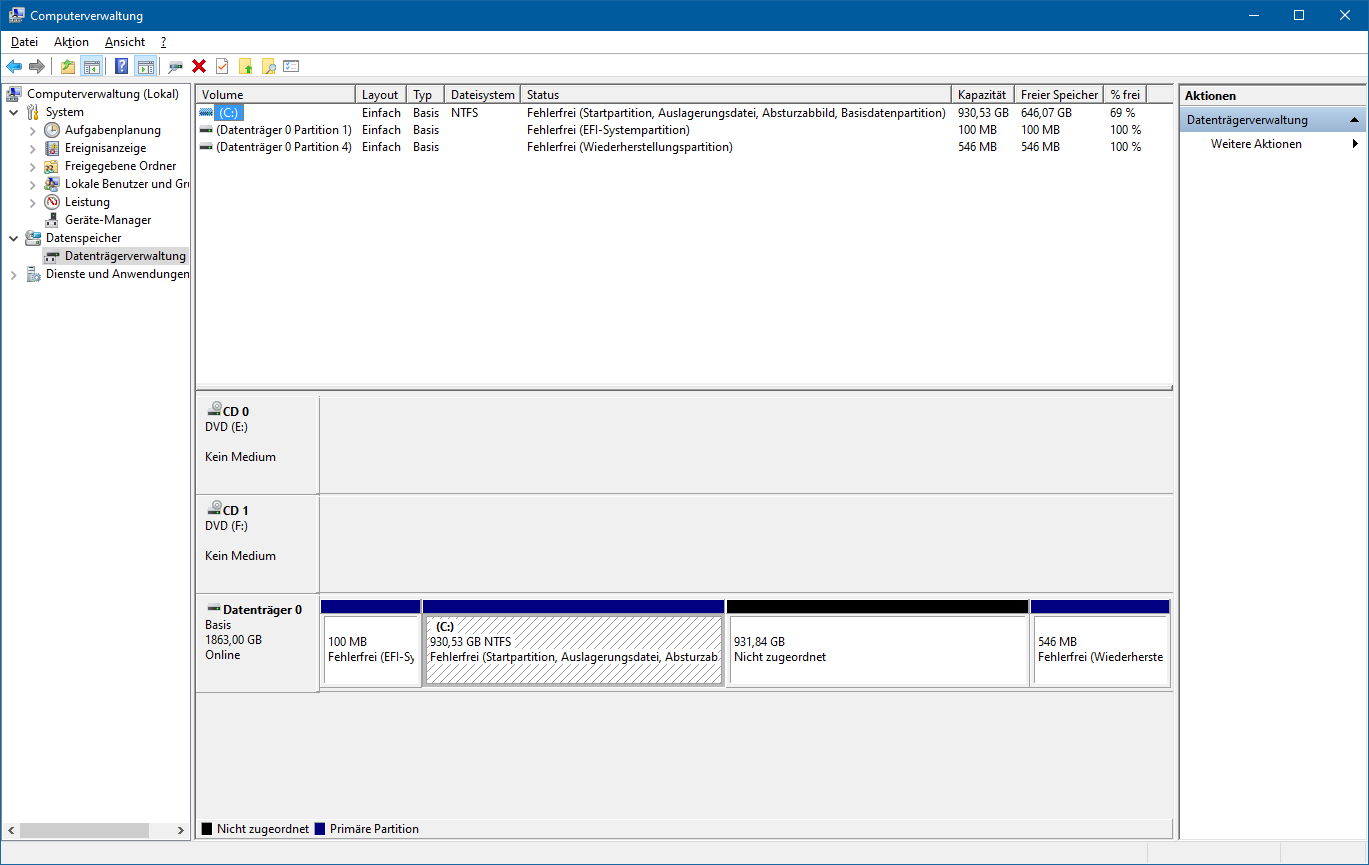1369x865 pixels.
Task: Click the Up one level folder icon
Action: pyautogui.click(x=67, y=66)
